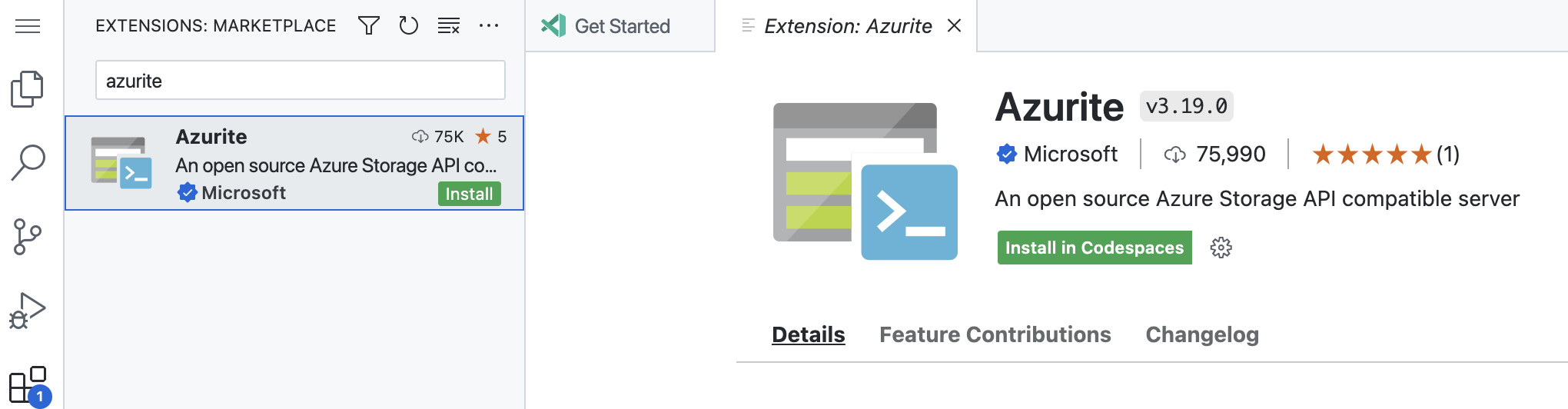The height and width of the screenshot is (409, 1568).
Task: Refresh the extensions list
Action: point(409,26)
